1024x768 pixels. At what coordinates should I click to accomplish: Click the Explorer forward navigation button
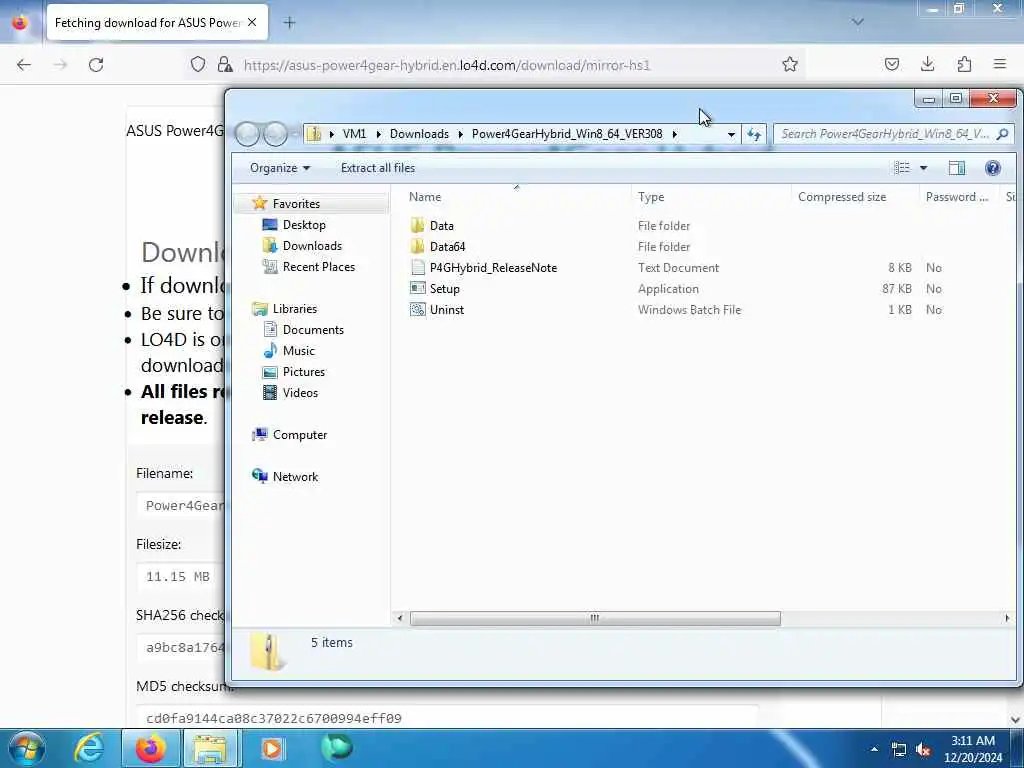(x=275, y=134)
